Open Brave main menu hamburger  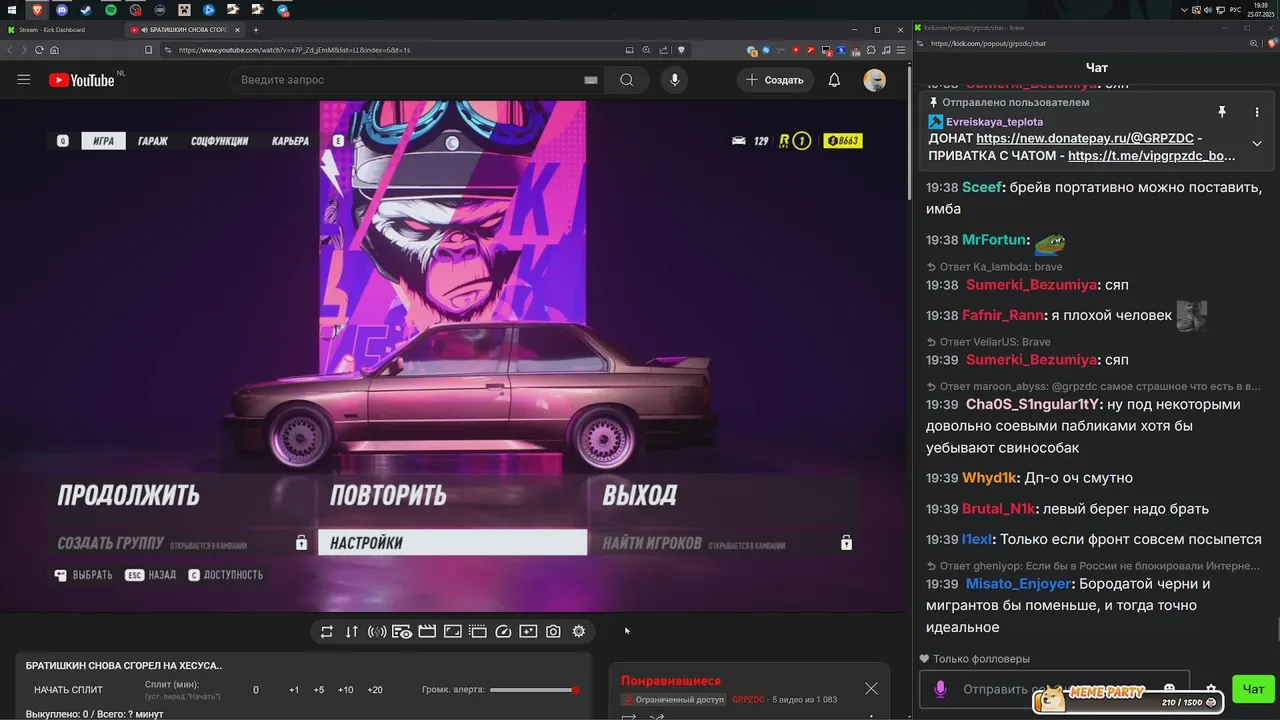[x=901, y=50]
